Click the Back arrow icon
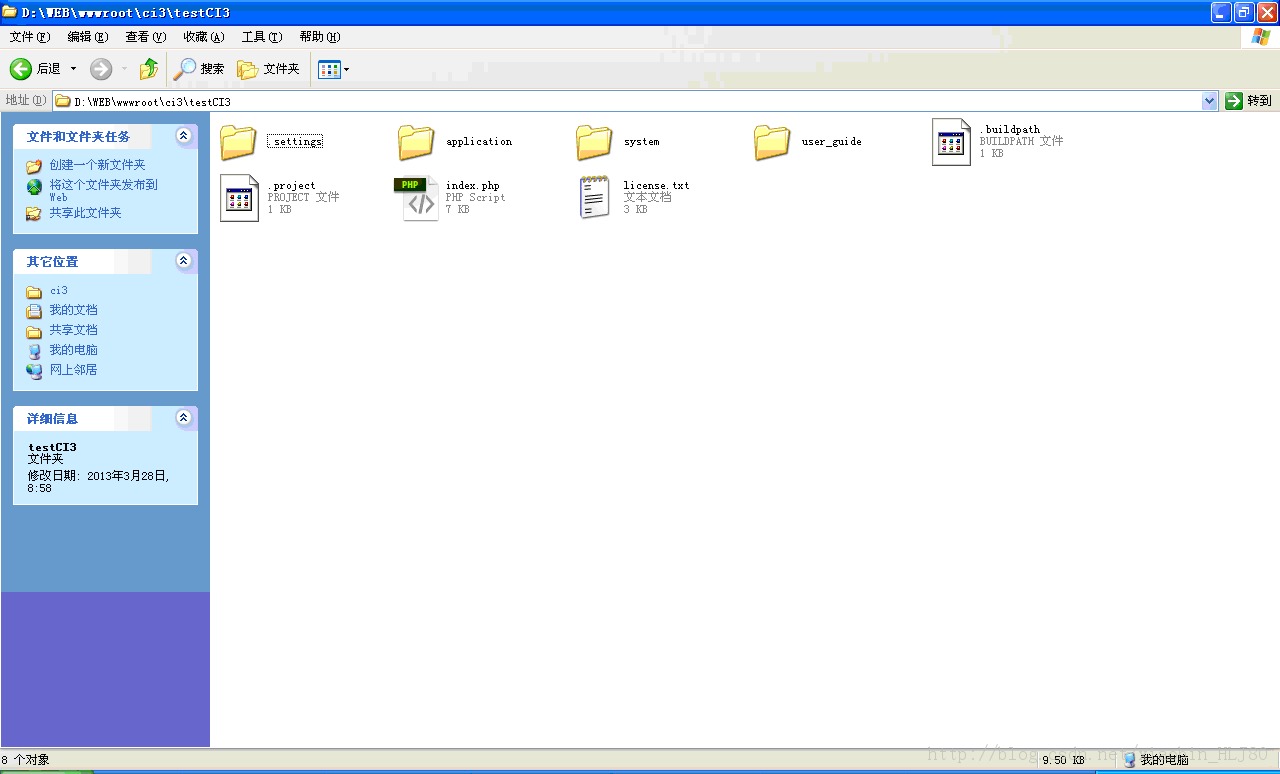The width and height of the screenshot is (1280, 774). click(21, 69)
